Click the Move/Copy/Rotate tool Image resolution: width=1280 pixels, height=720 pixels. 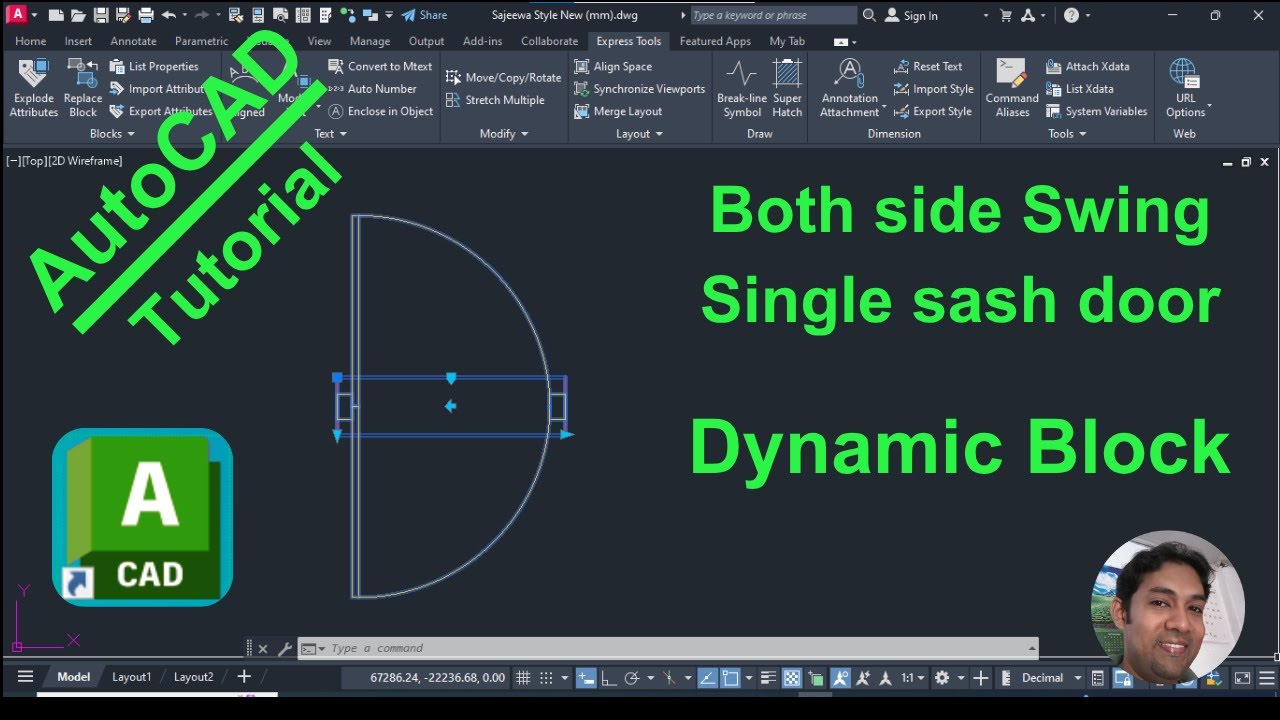(504, 77)
